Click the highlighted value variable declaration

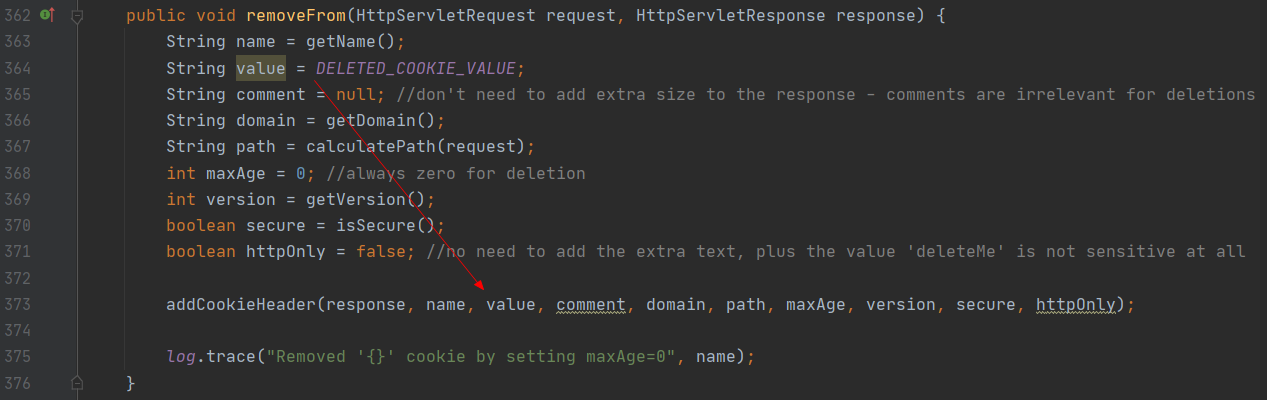[260, 68]
